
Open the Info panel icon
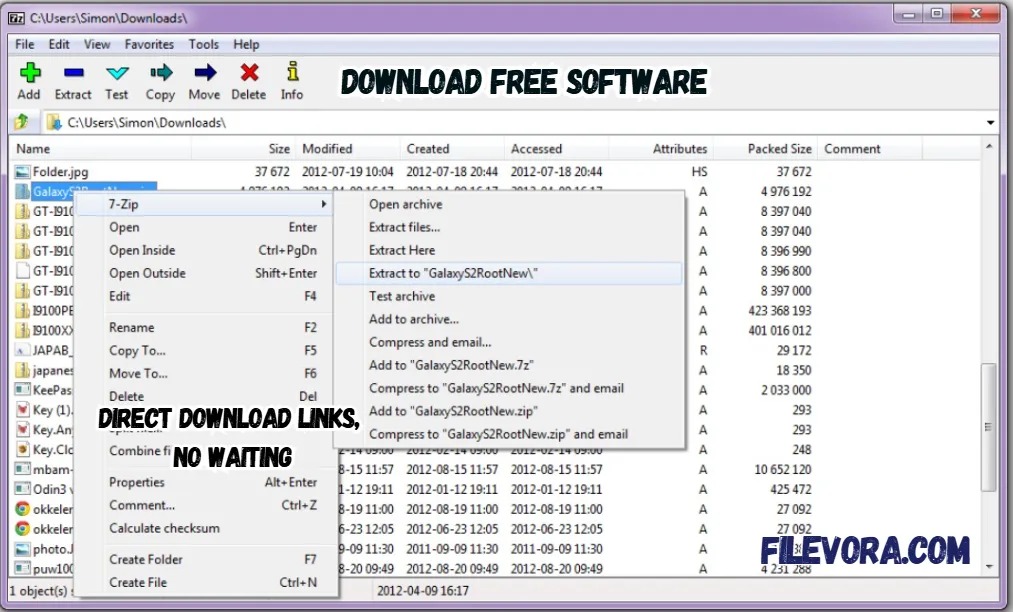click(291, 80)
